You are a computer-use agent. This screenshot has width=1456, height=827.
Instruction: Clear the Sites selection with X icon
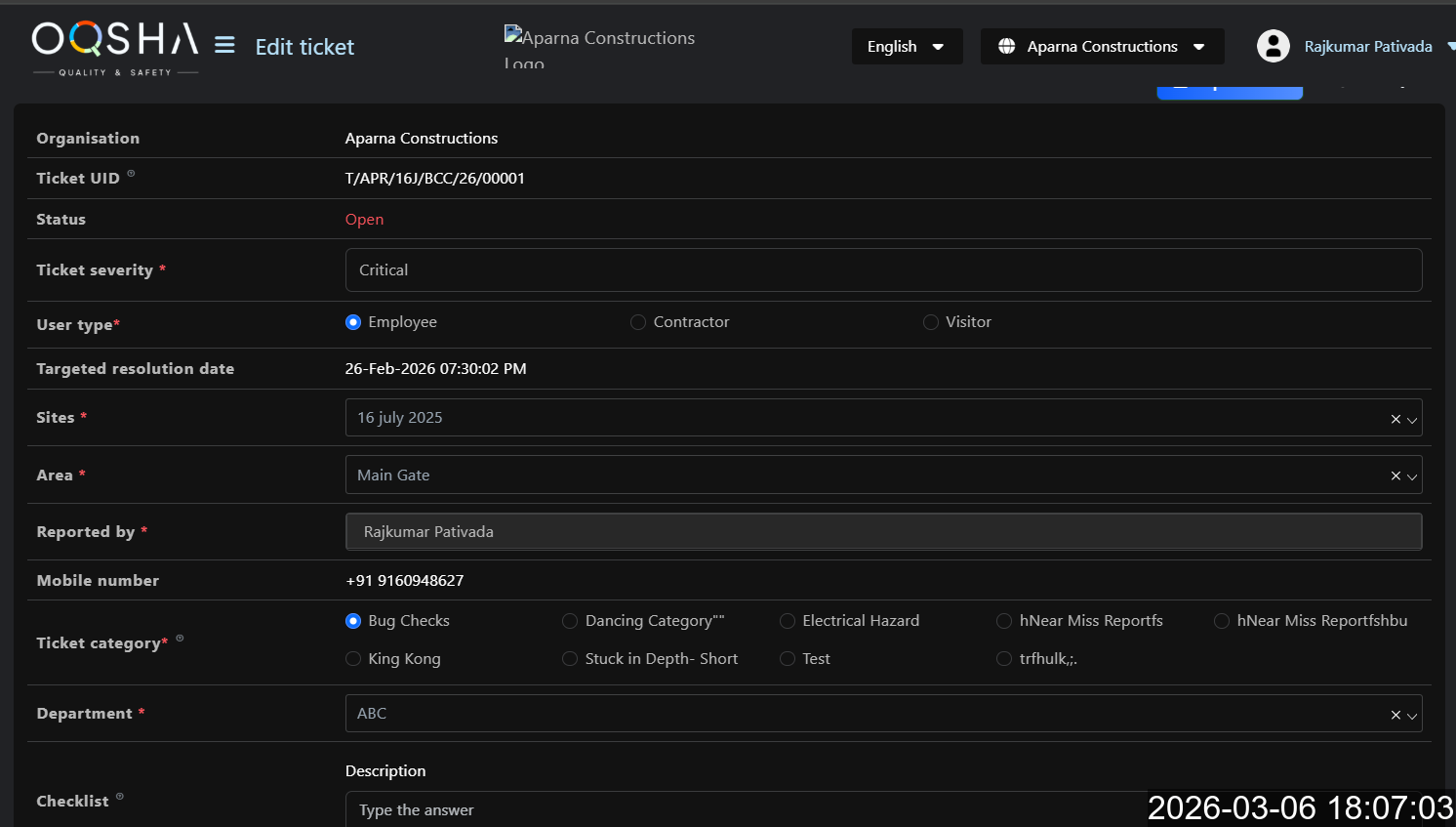(1395, 419)
